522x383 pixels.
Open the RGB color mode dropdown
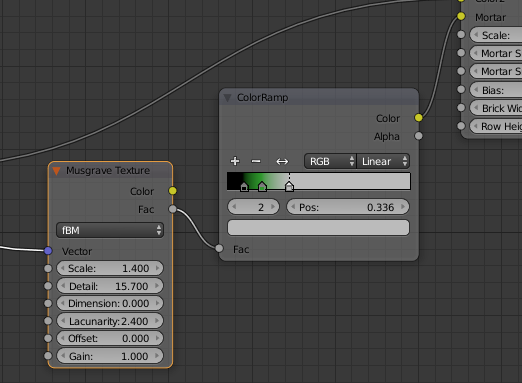coord(330,161)
